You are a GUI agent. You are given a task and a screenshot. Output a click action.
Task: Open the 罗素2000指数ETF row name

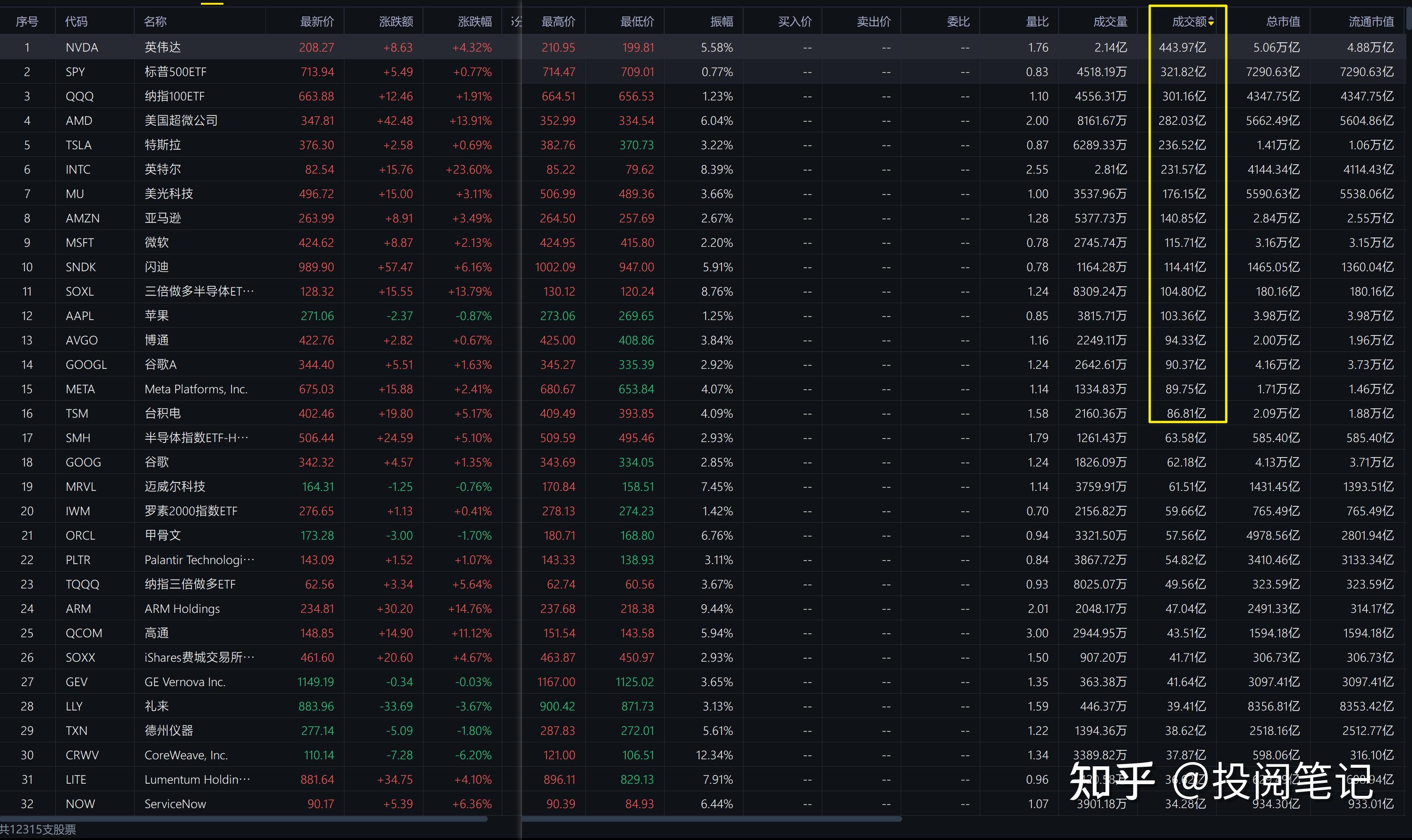tap(191, 511)
